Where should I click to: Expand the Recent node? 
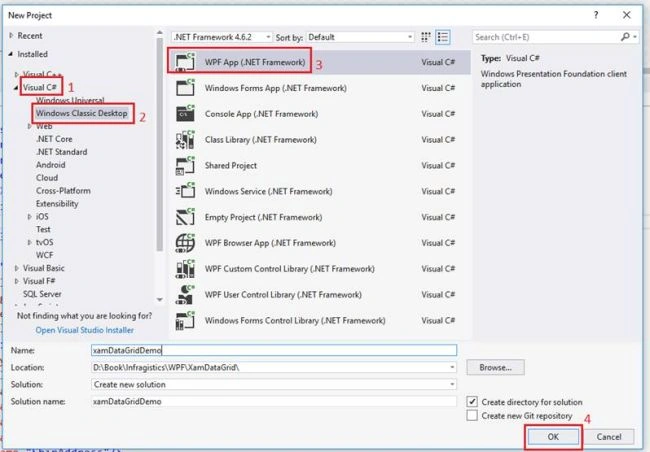[x=12, y=36]
